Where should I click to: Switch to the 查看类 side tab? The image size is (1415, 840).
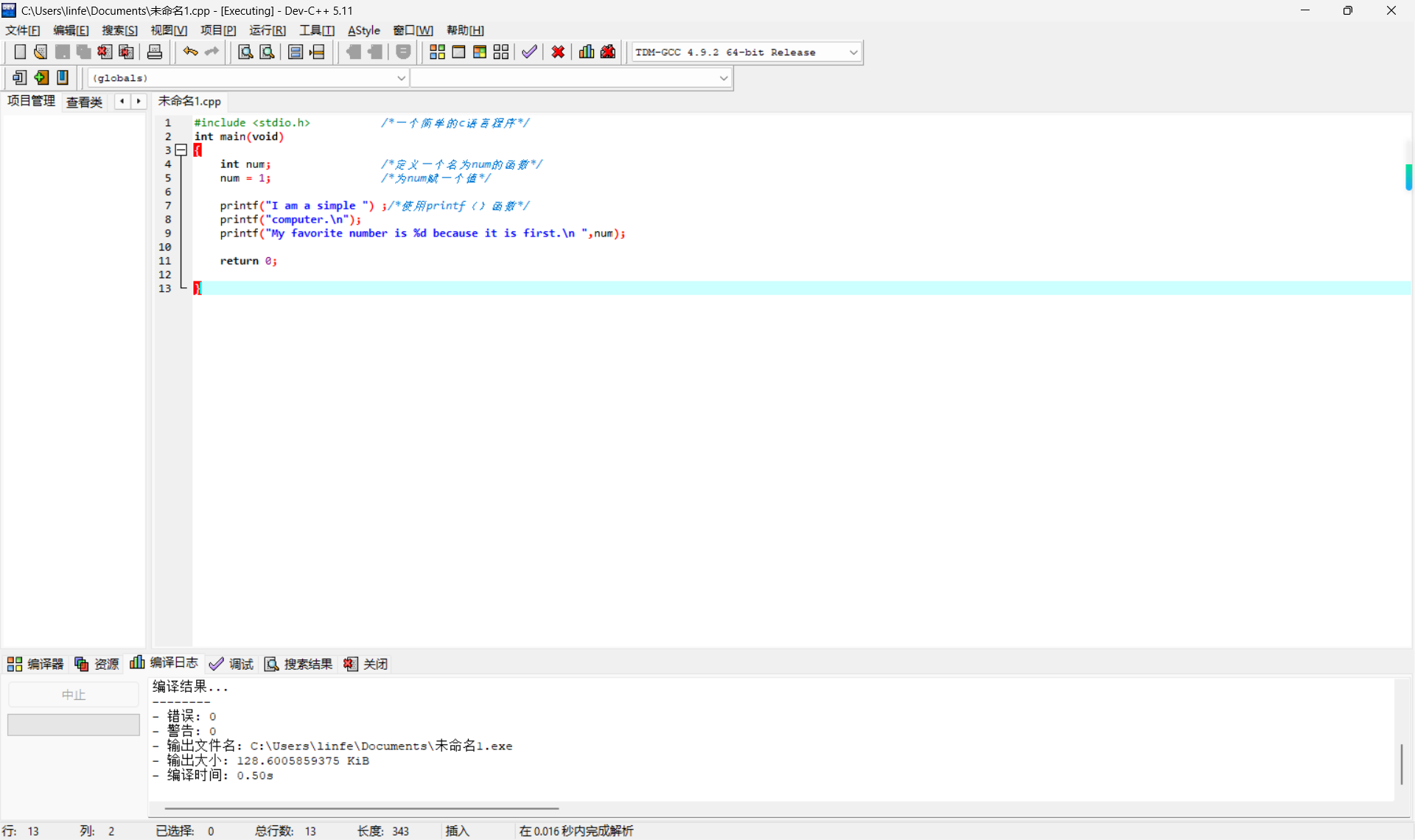[x=84, y=102]
